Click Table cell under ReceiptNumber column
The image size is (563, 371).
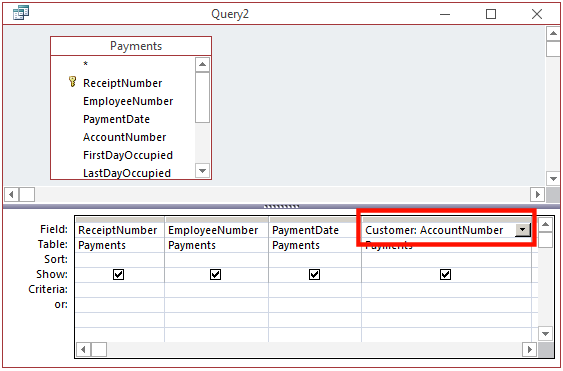pyautogui.click(x=120, y=245)
